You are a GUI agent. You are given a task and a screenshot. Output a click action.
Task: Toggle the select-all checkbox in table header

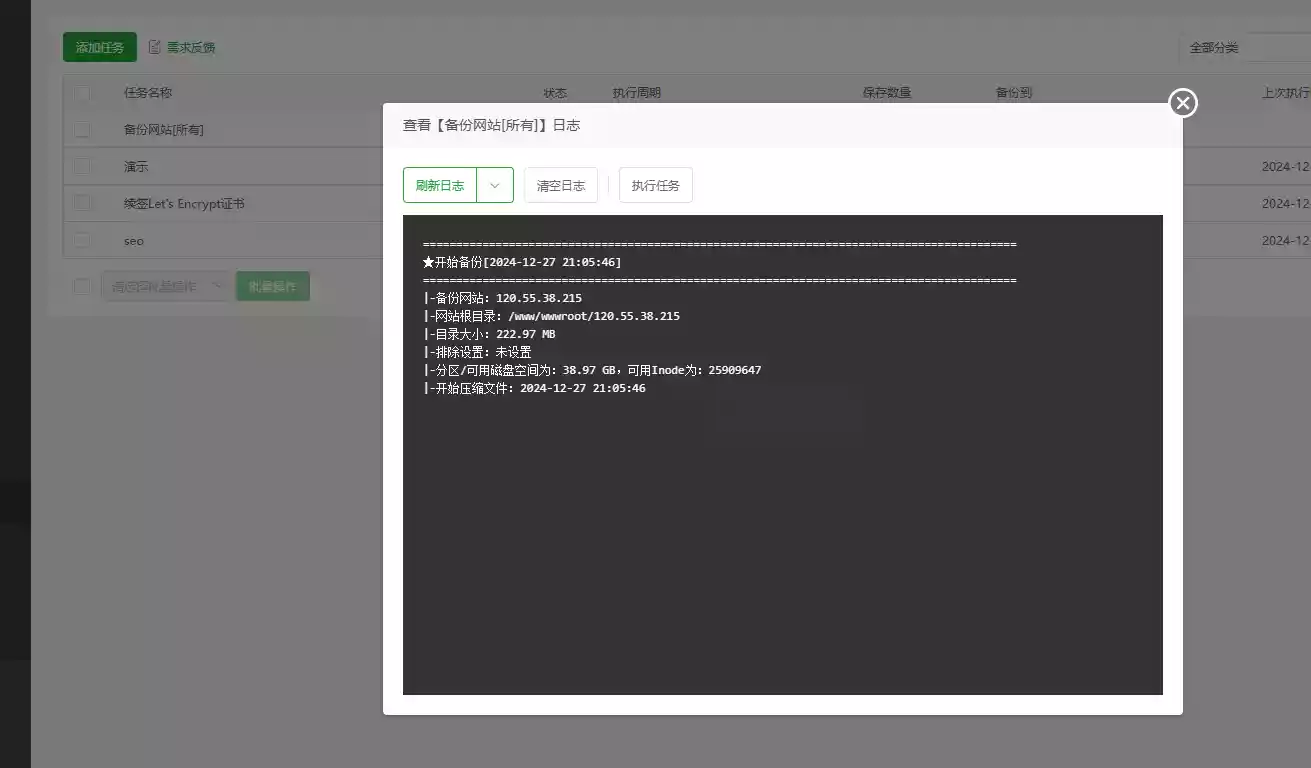(x=82, y=93)
